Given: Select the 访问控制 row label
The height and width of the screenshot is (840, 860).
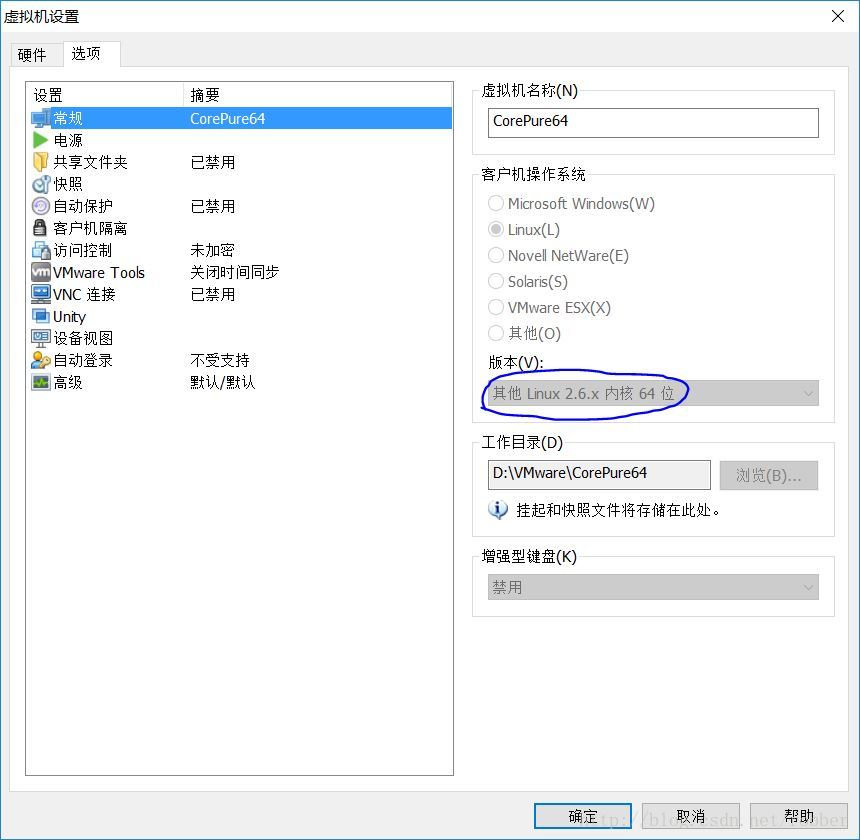Looking at the screenshot, I should pos(83,250).
